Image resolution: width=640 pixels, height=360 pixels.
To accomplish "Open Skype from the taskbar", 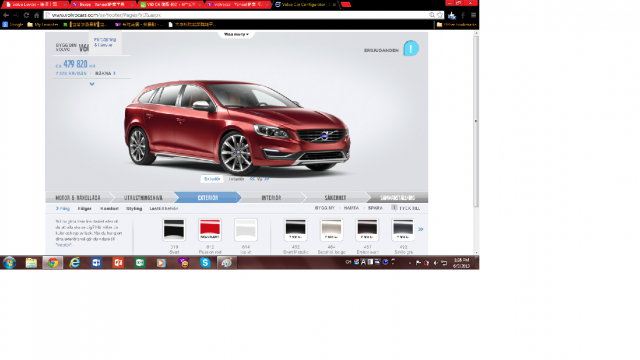I will click(205, 262).
